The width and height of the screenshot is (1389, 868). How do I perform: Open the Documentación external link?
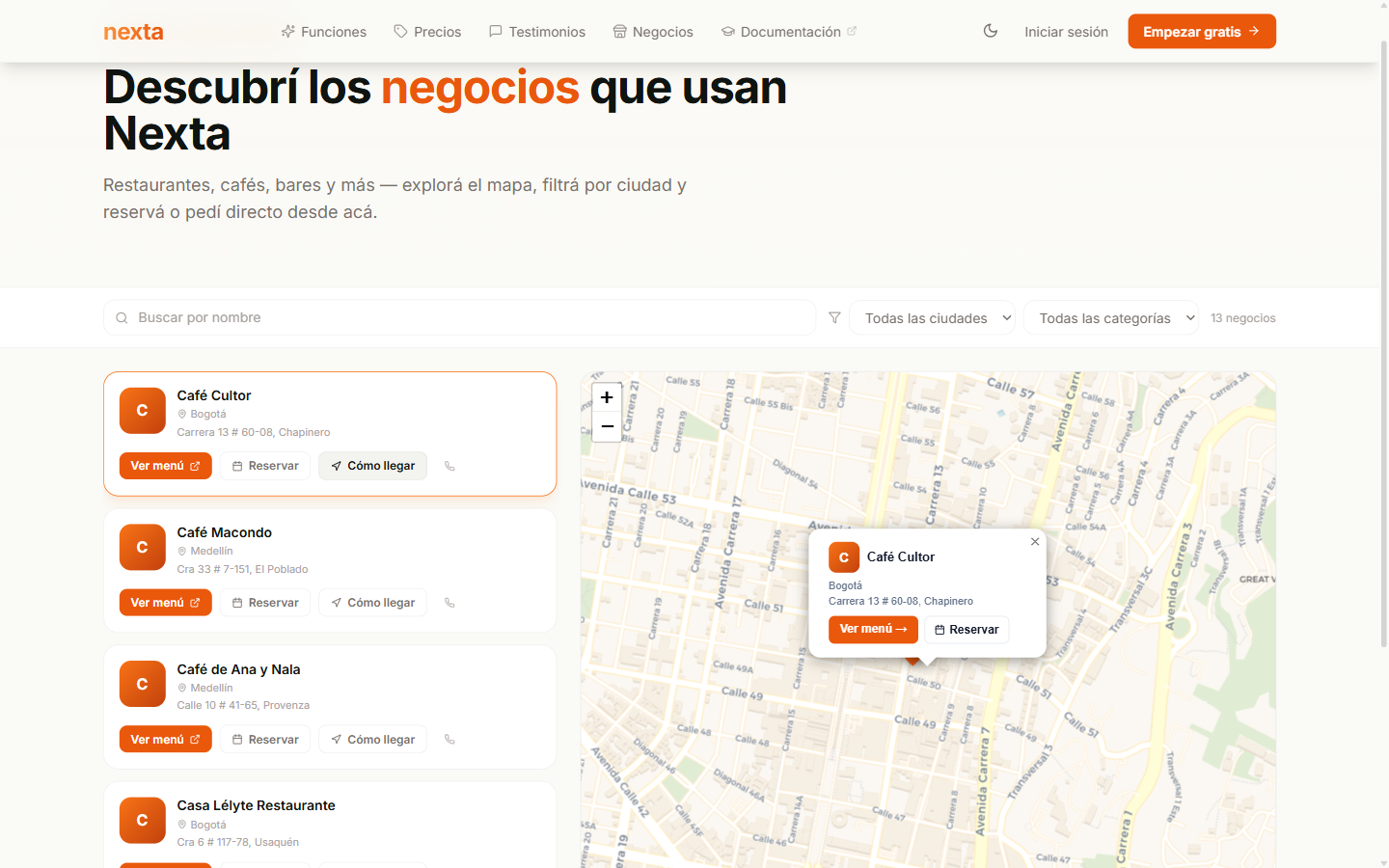pyautogui.click(x=789, y=32)
